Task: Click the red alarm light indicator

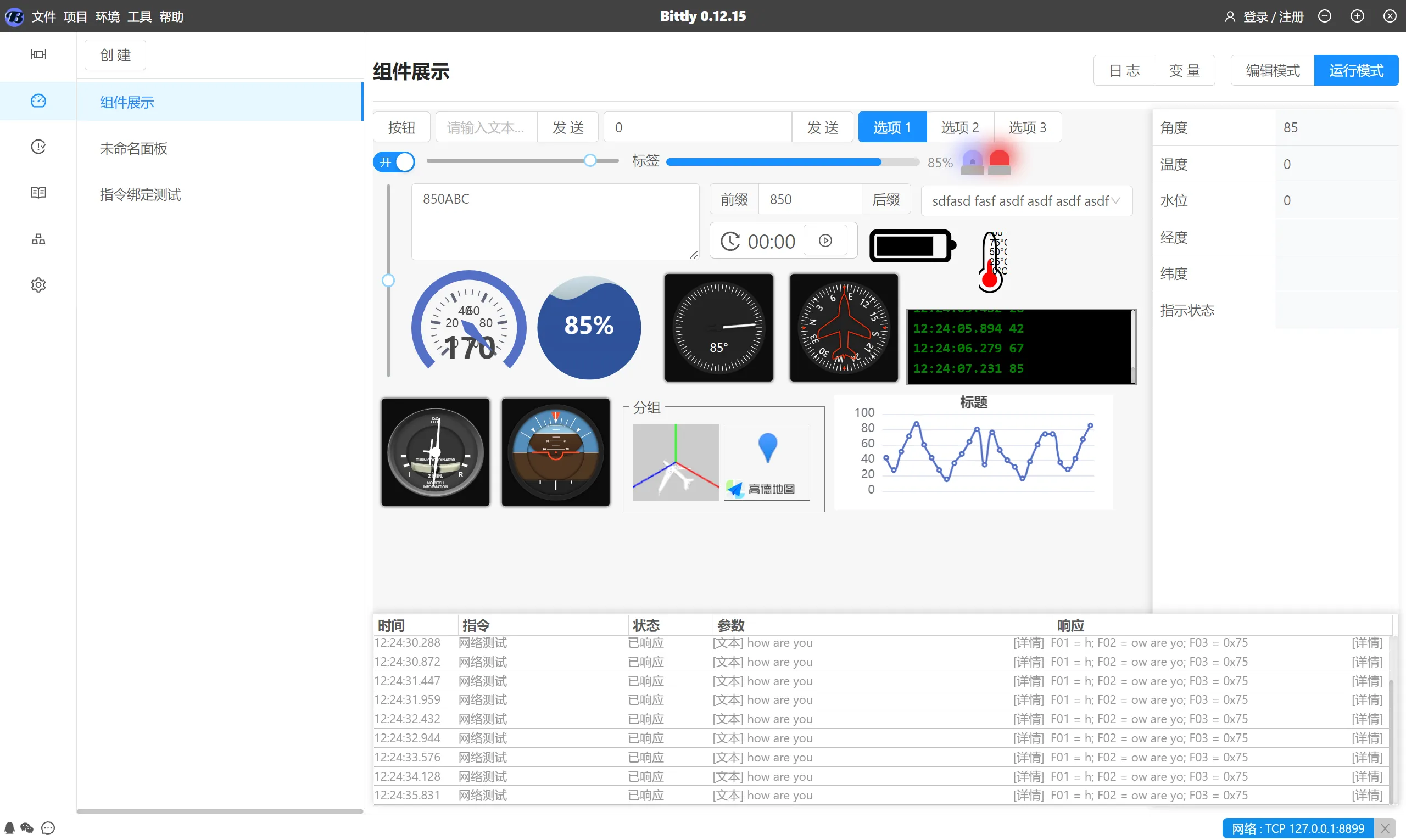Action: [1000, 161]
